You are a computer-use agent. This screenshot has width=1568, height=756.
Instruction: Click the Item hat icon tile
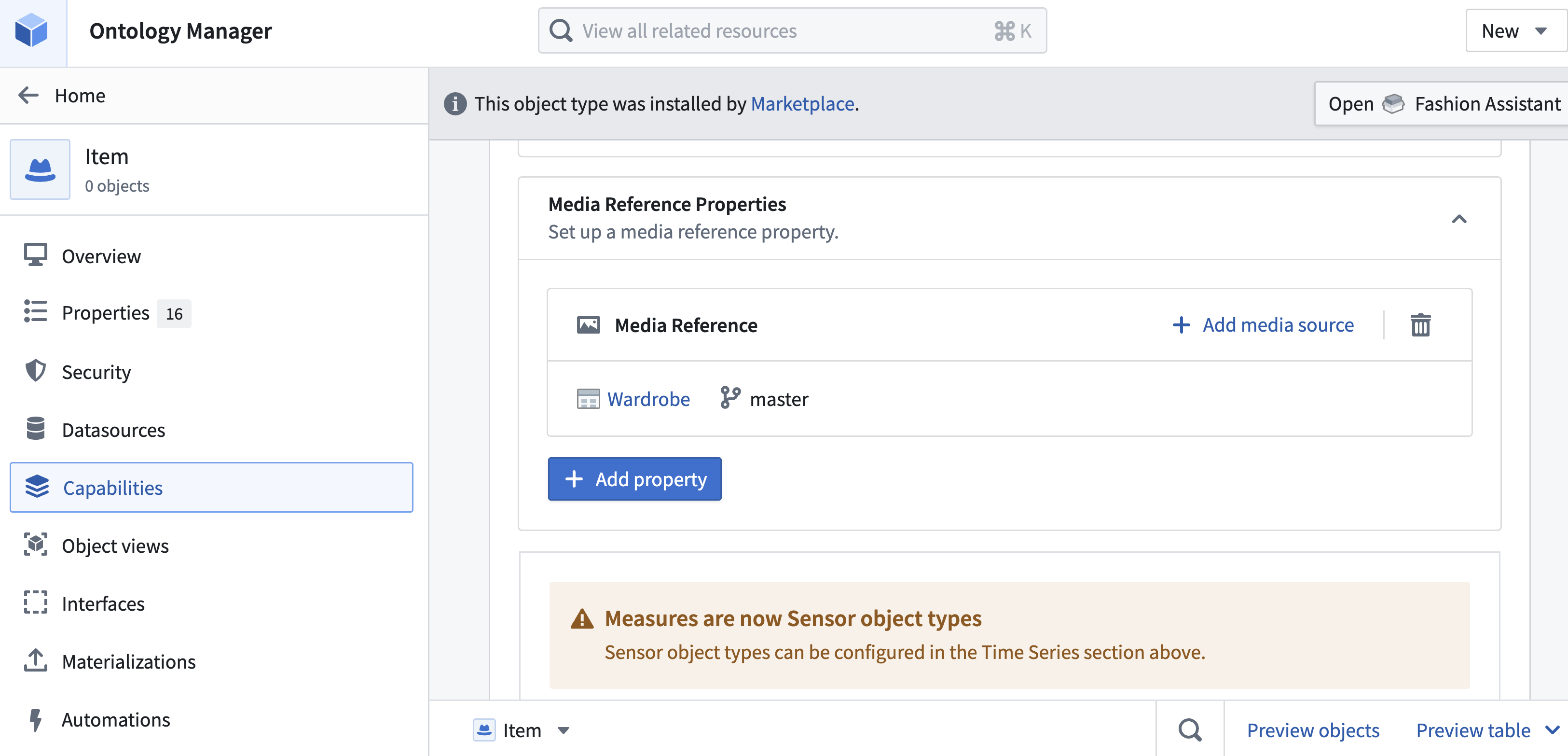pos(40,169)
